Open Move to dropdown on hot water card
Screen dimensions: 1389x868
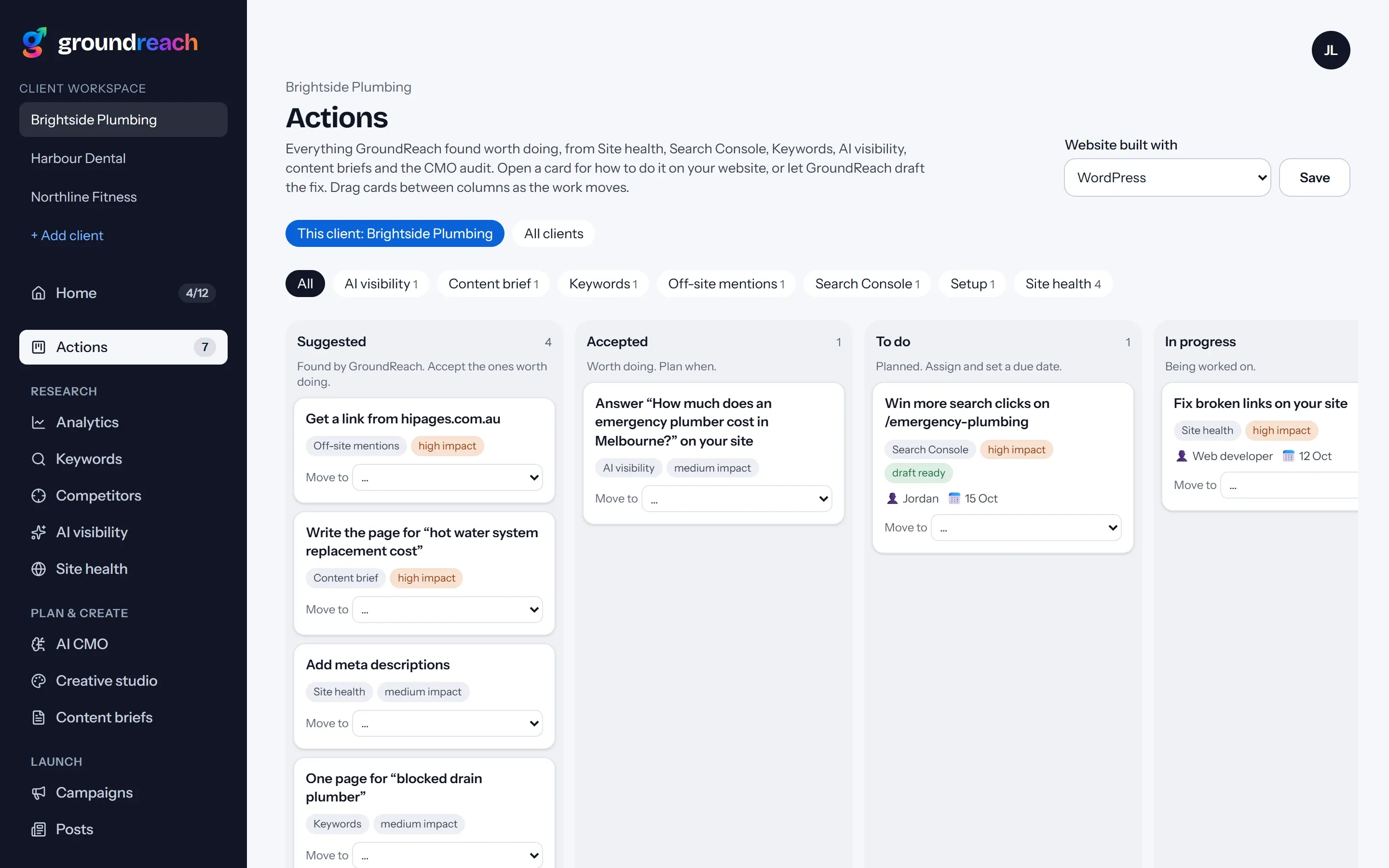point(447,610)
